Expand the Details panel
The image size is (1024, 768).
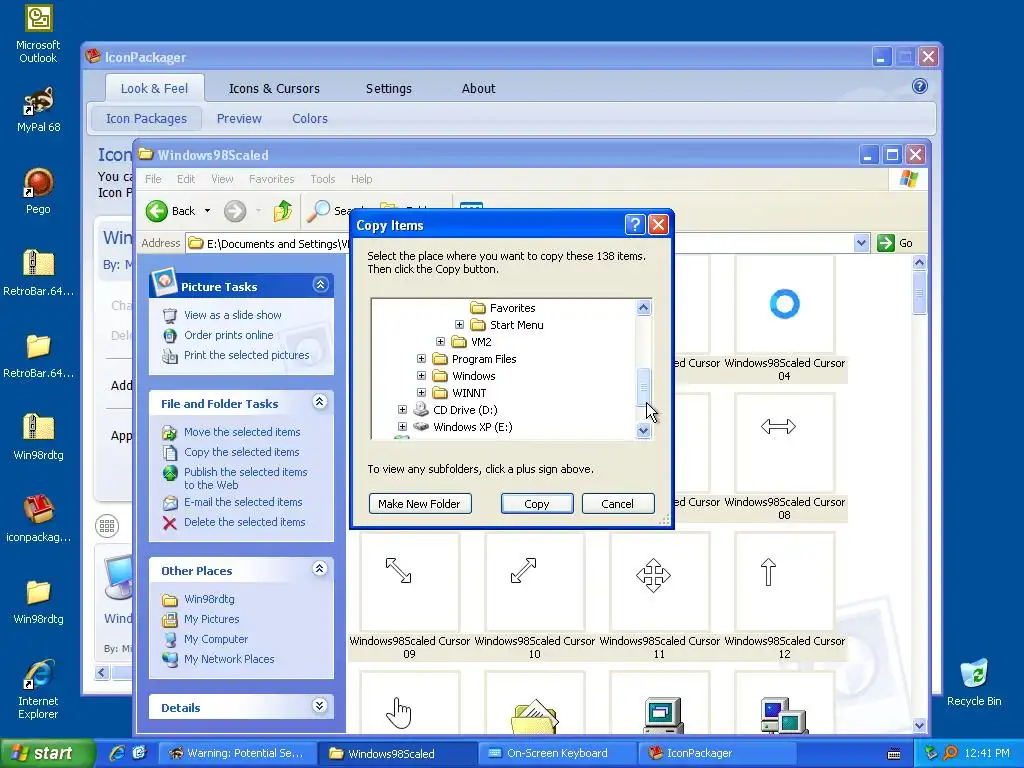[319, 706]
